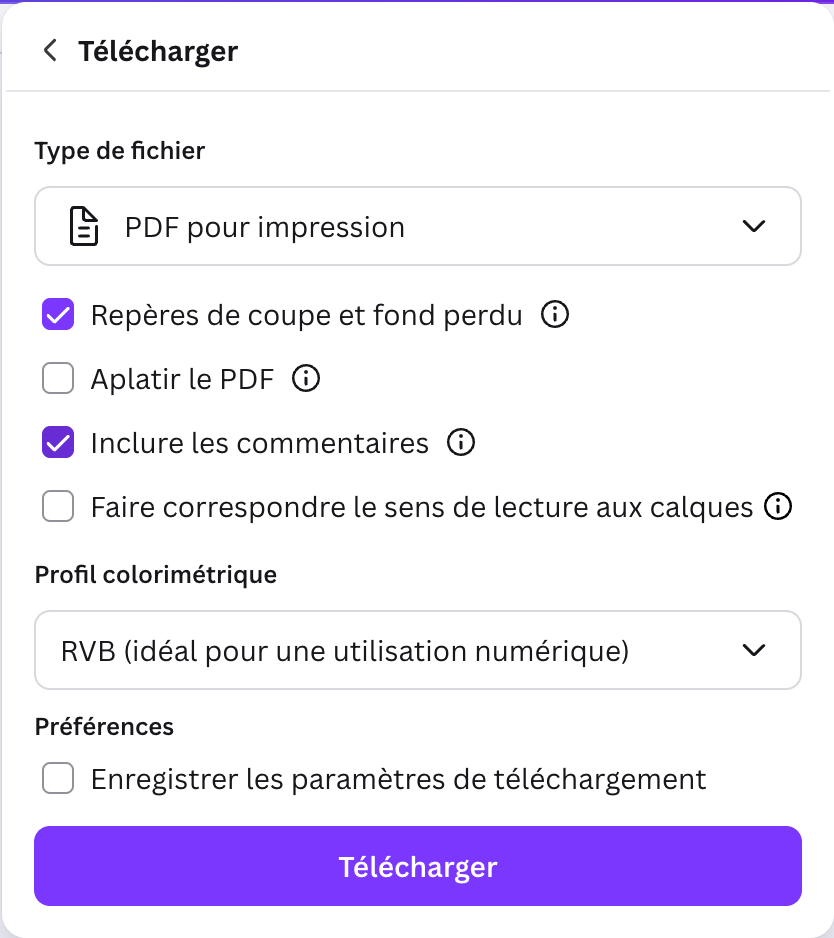Check the Enregistrer les paramètres de téléchargement box
Viewport: 834px width, 938px height.
(x=58, y=779)
